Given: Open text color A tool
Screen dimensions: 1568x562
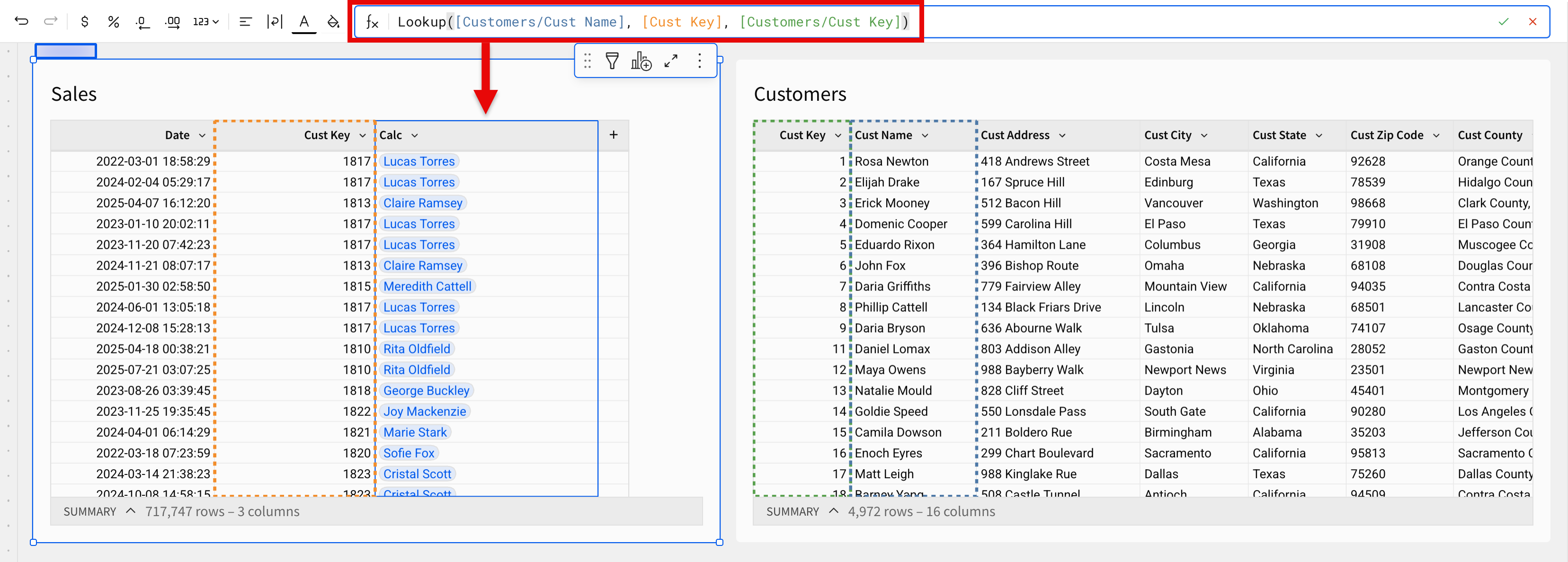Looking at the screenshot, I should click(304, 22).
